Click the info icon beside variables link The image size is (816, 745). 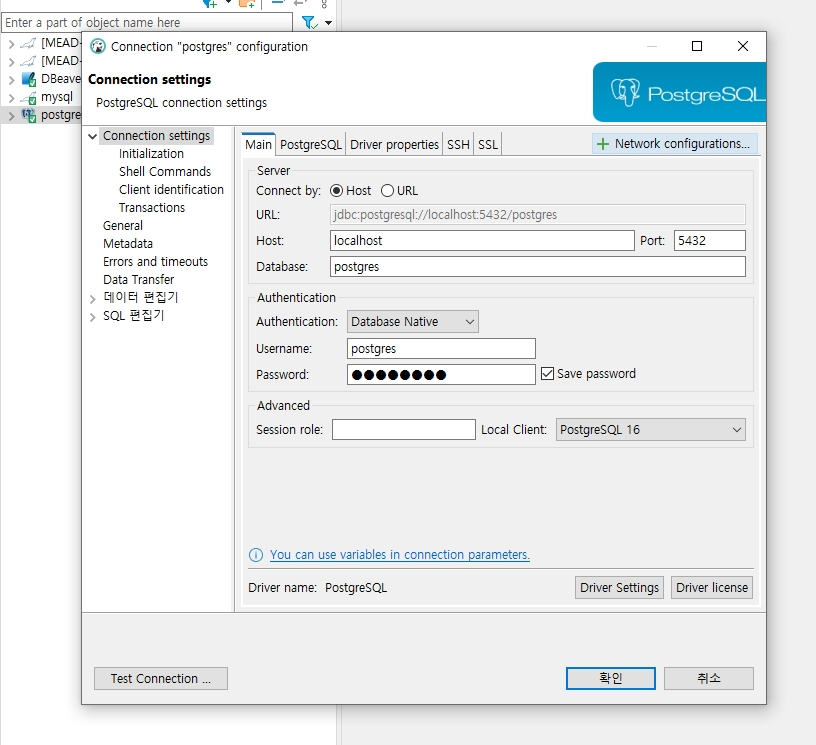point(256,555)
